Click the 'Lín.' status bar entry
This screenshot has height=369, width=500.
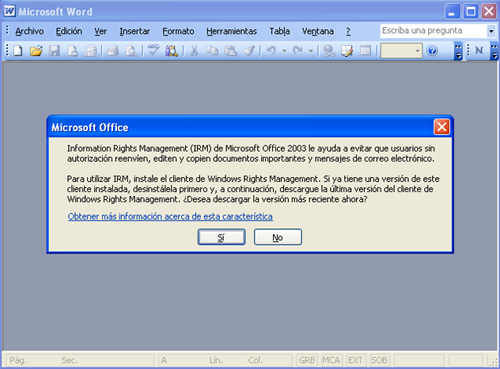pos(216,360)
